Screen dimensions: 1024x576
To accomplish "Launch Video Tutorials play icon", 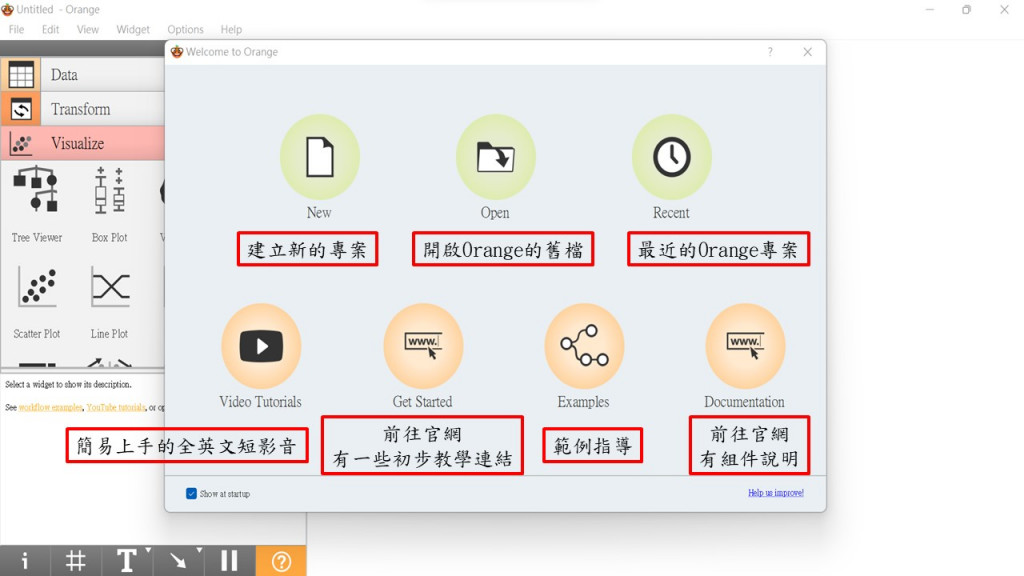I will point(261,345).
